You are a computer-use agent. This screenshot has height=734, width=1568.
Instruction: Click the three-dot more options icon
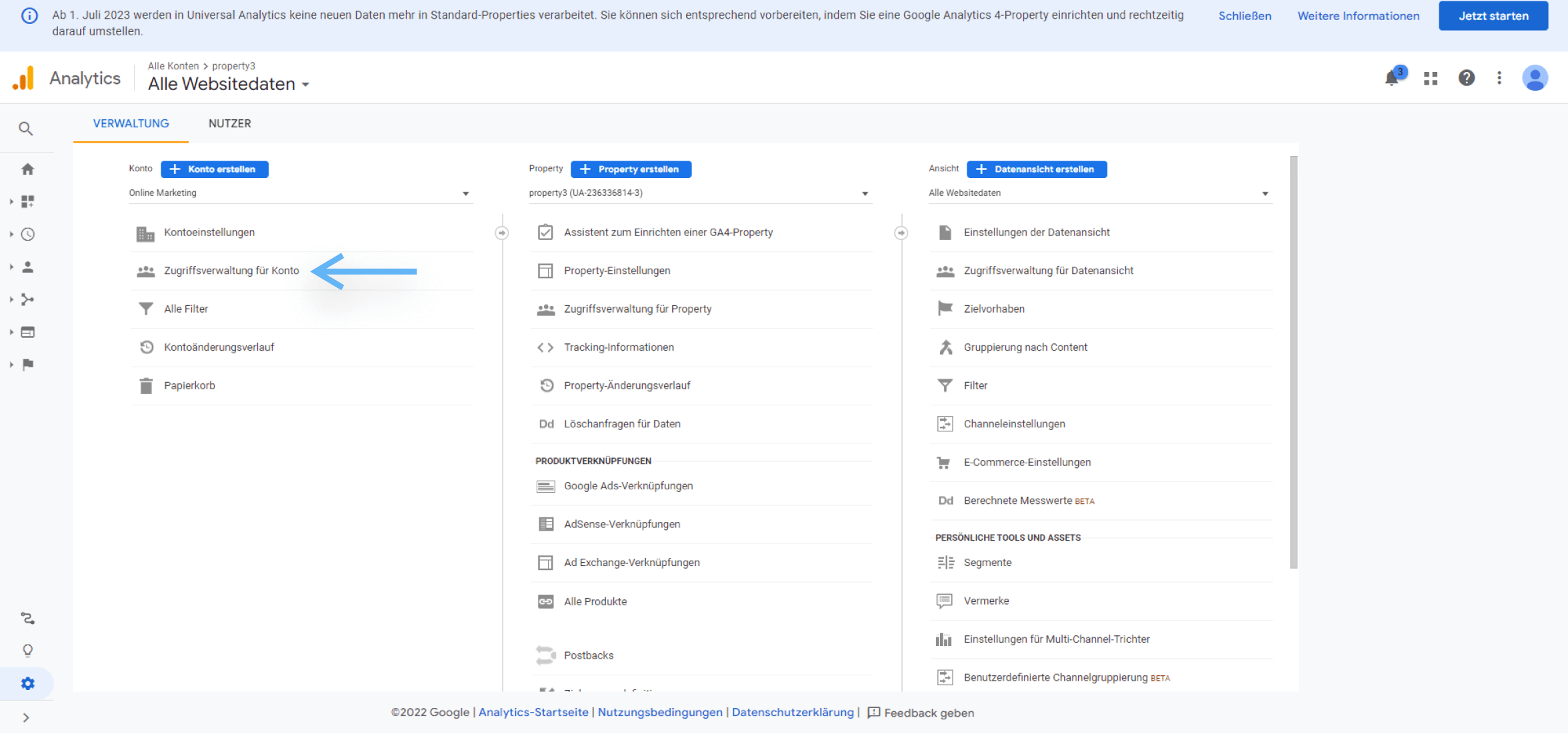click(1499, 78)
